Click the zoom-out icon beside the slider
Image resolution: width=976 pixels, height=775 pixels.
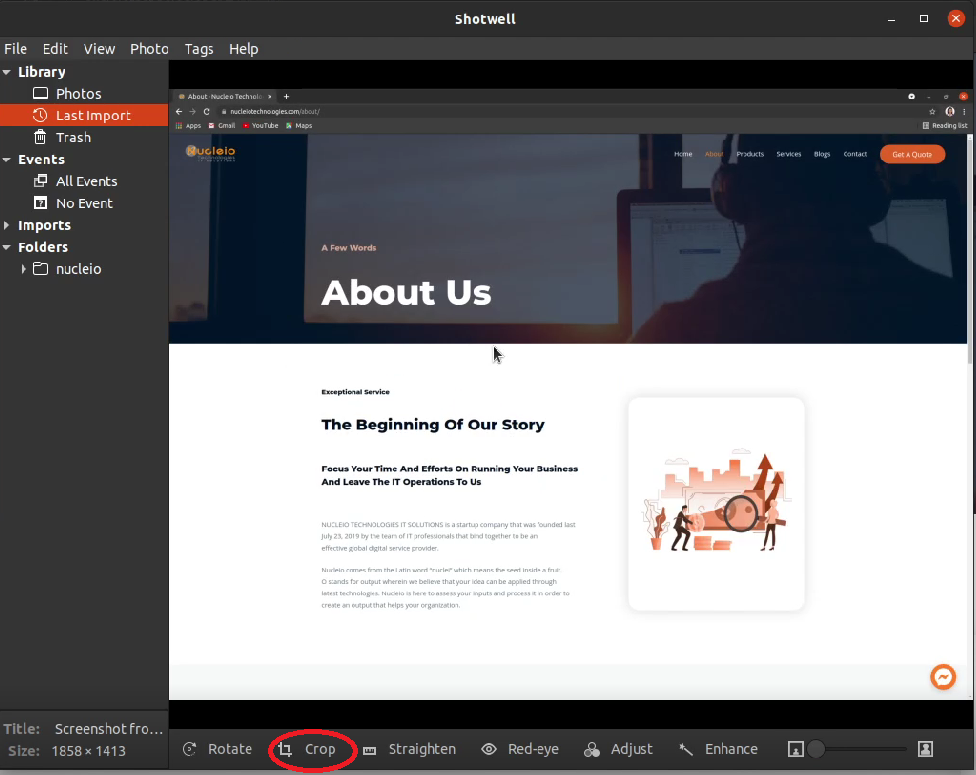(795, 749)
